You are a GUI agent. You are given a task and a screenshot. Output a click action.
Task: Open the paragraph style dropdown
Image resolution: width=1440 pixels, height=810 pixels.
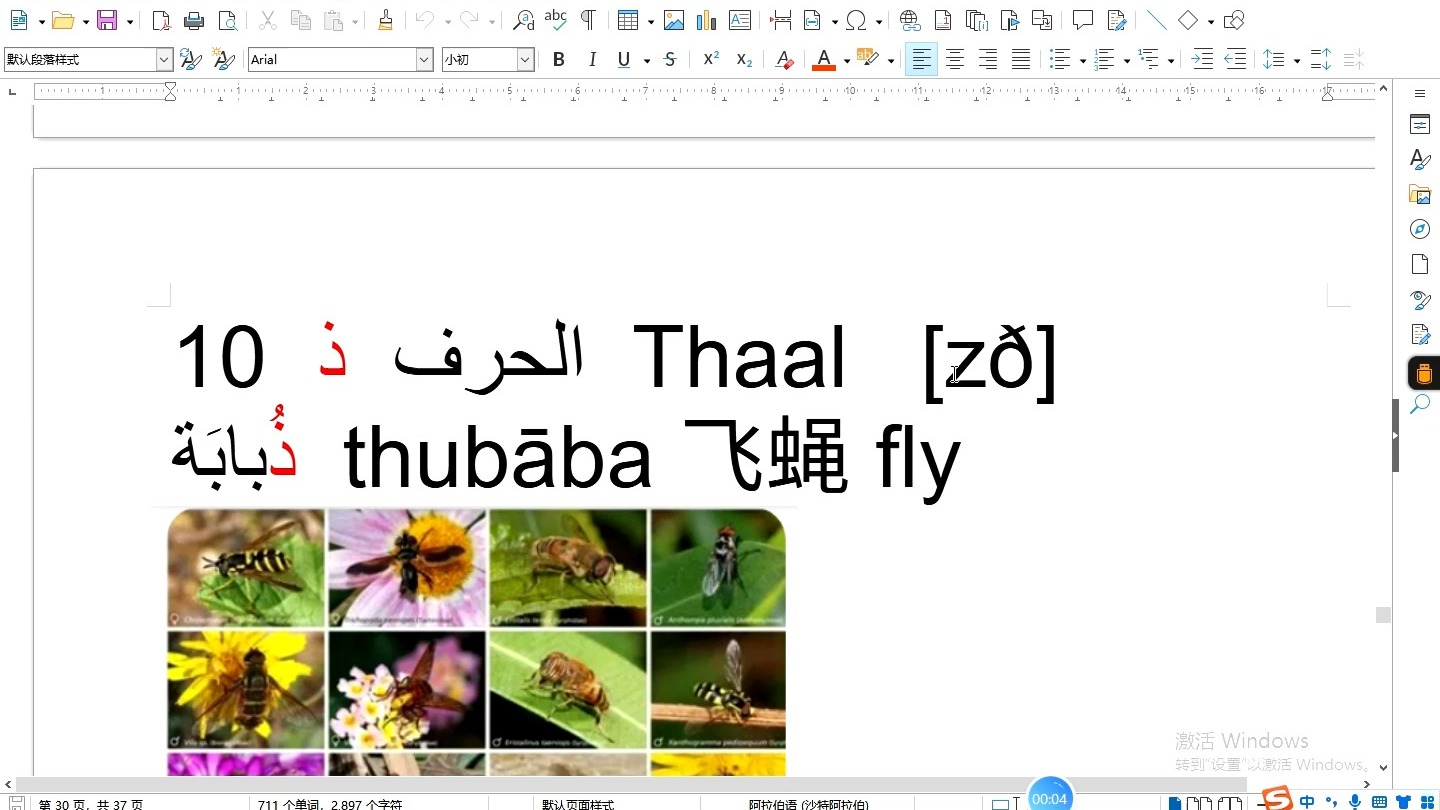(x=165, y=60)
